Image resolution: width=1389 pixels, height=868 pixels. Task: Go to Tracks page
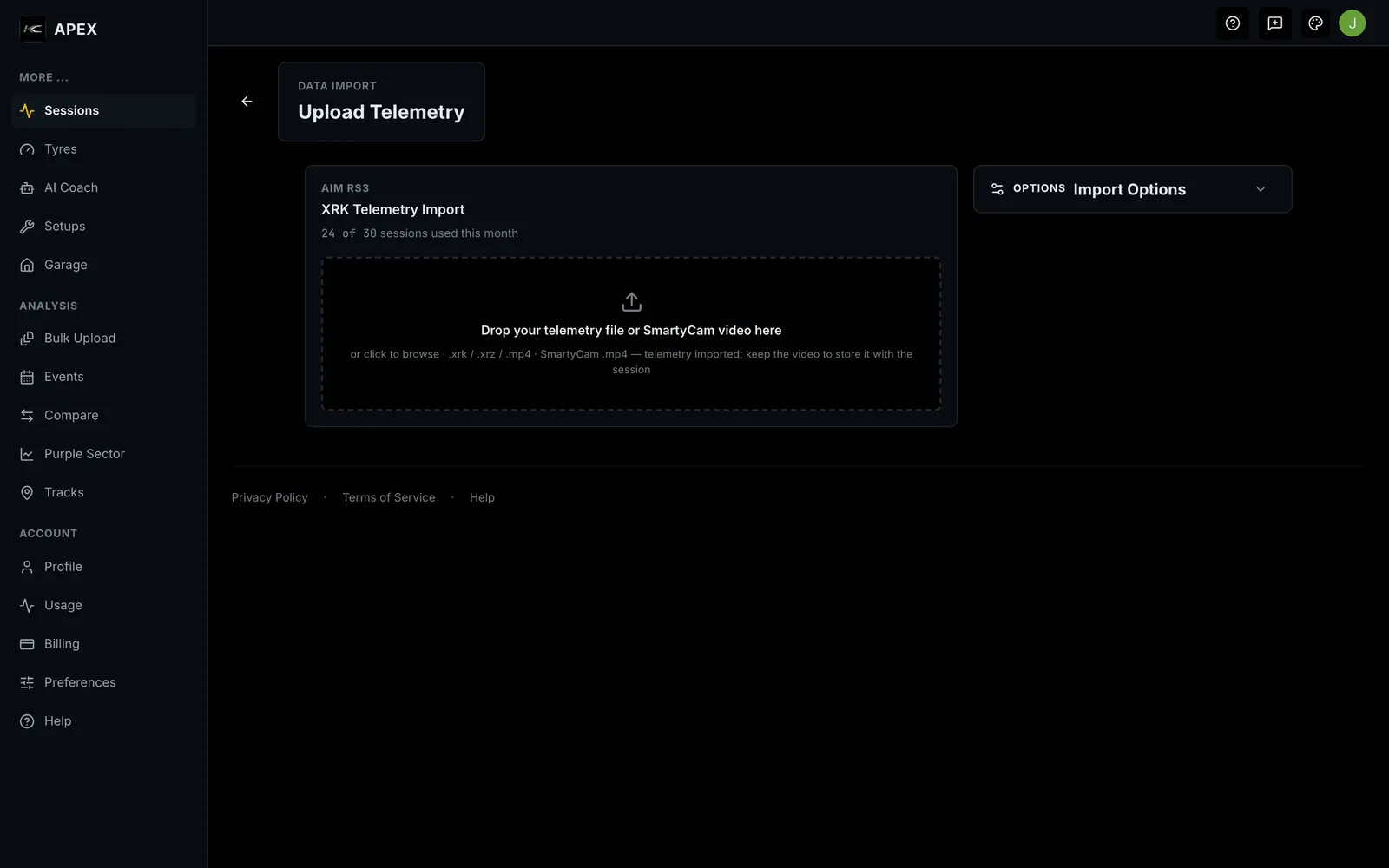coord(104,492)
